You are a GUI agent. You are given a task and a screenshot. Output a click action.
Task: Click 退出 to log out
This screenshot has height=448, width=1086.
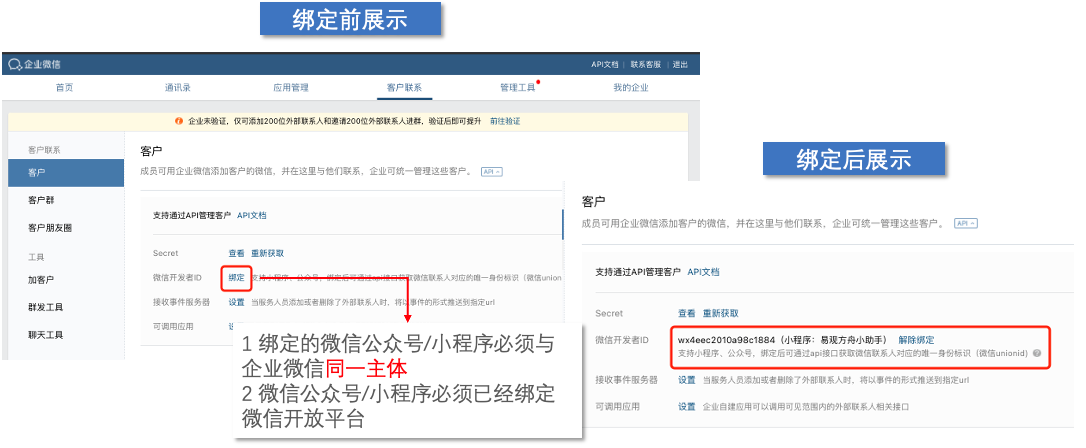point(680,64)
